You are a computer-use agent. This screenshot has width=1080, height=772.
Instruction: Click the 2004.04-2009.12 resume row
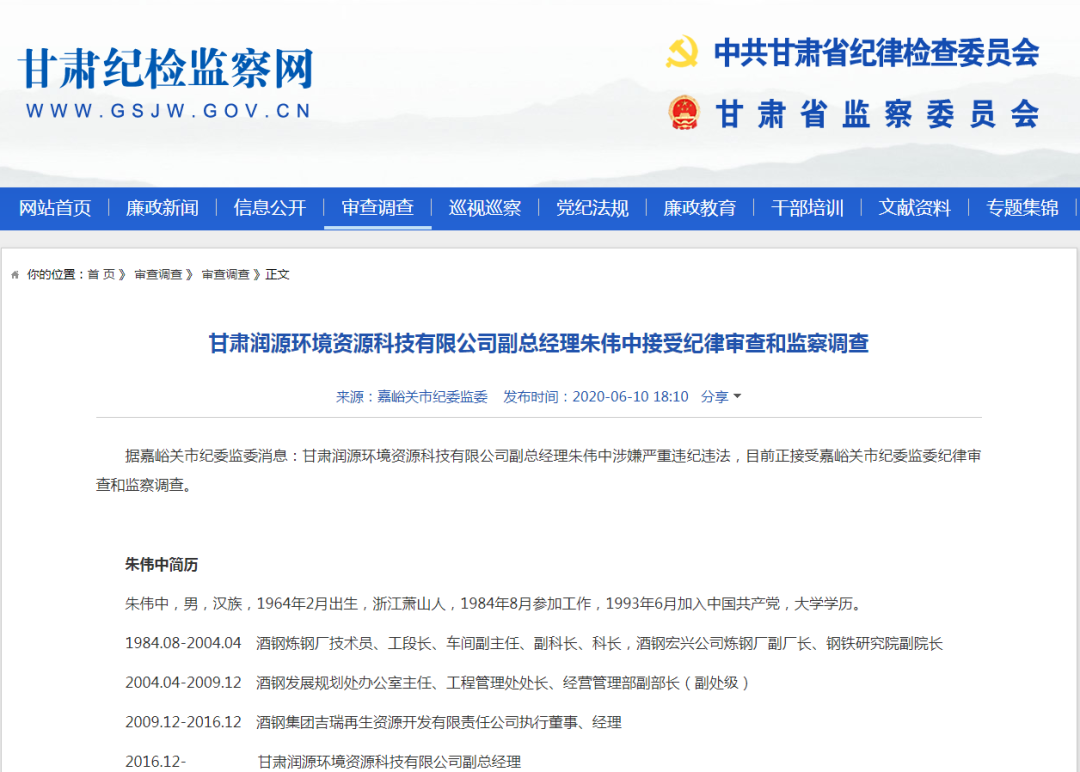pyautogui.click(x=437, y=682)
